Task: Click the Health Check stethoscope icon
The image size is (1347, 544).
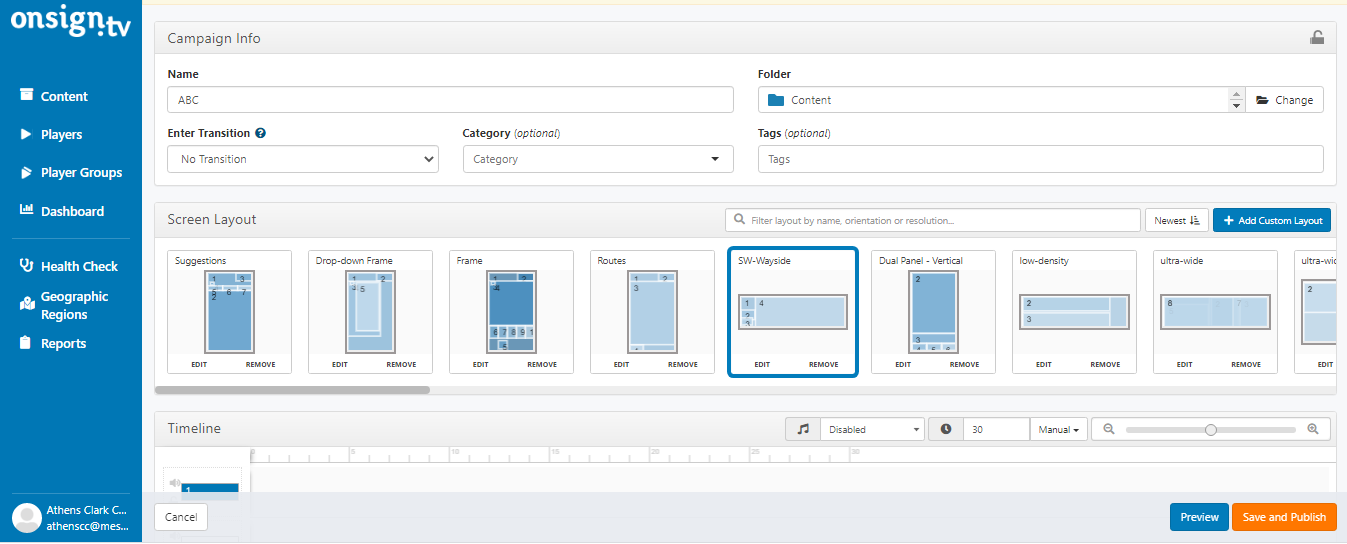Action: pos(27,265)
